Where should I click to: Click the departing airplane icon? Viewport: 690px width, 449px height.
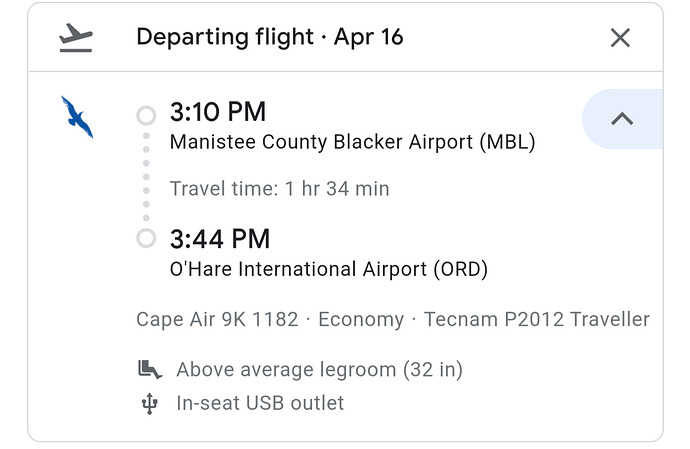pos(76,38)
